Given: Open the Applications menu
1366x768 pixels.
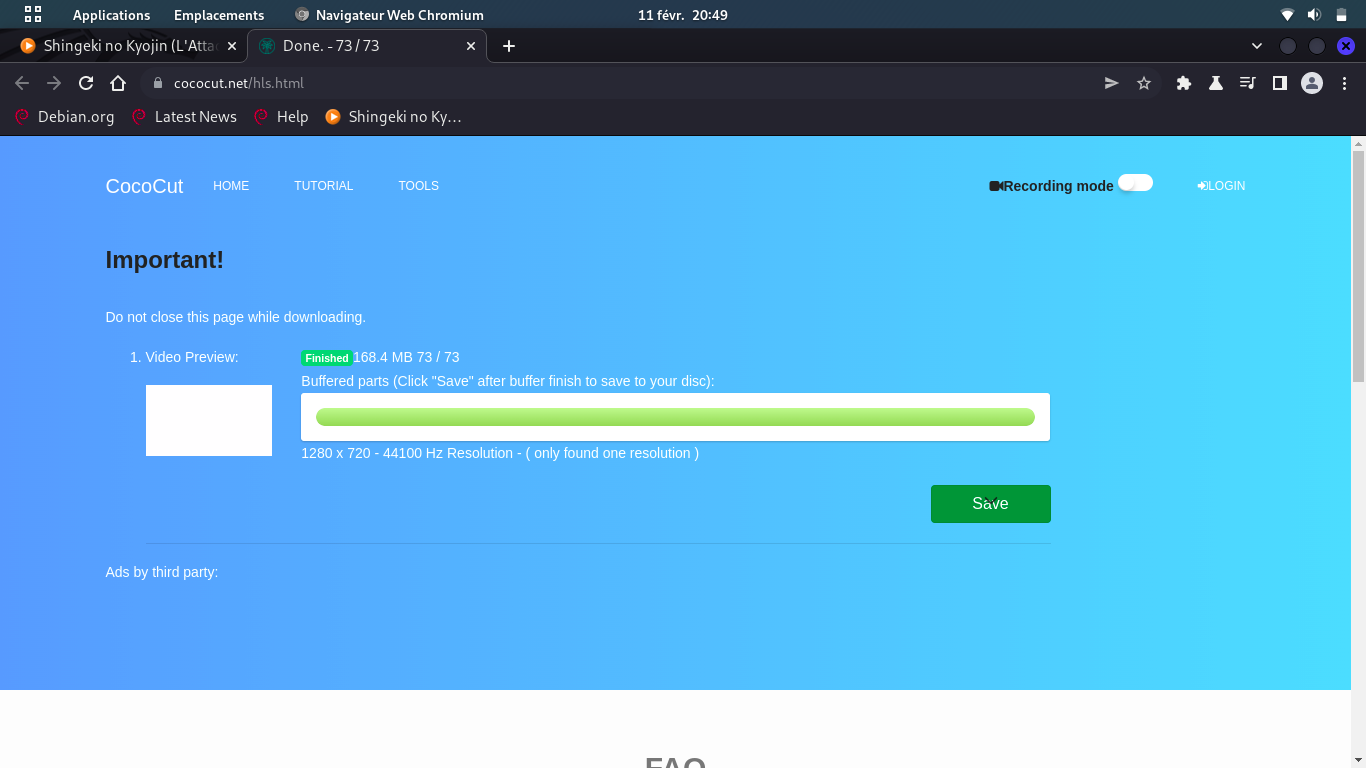Looking at the screenshot, I should 111,15.
